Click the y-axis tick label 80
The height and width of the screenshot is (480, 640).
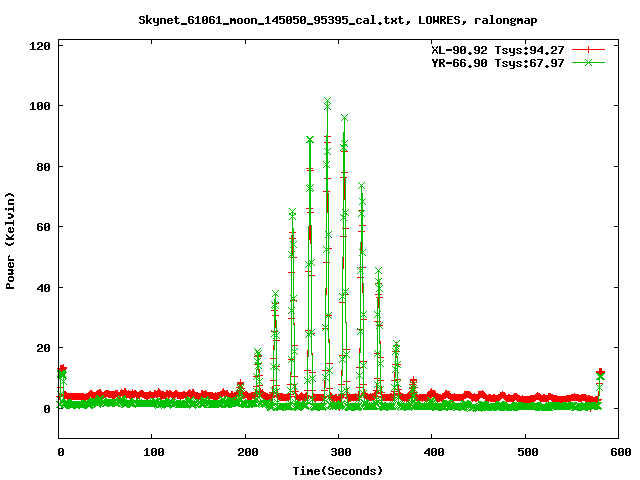pyautogui.click(x=45, y=166)
